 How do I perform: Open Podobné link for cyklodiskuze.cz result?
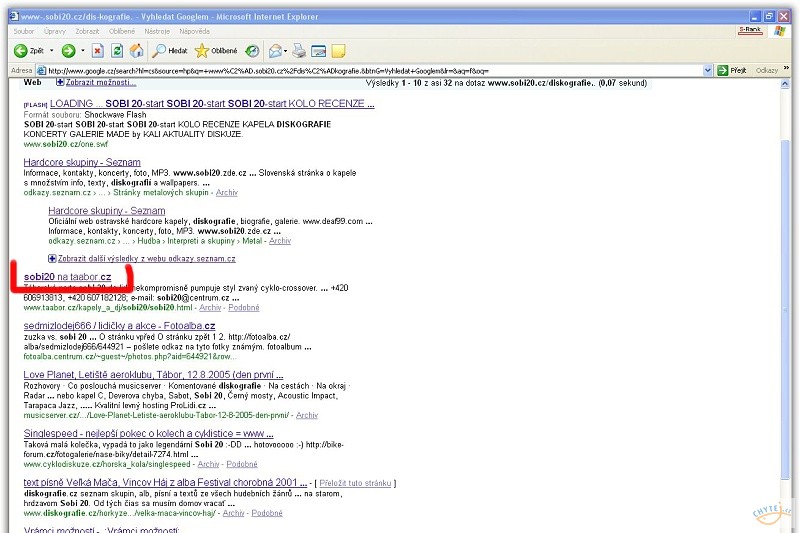(x=242, y=464)
